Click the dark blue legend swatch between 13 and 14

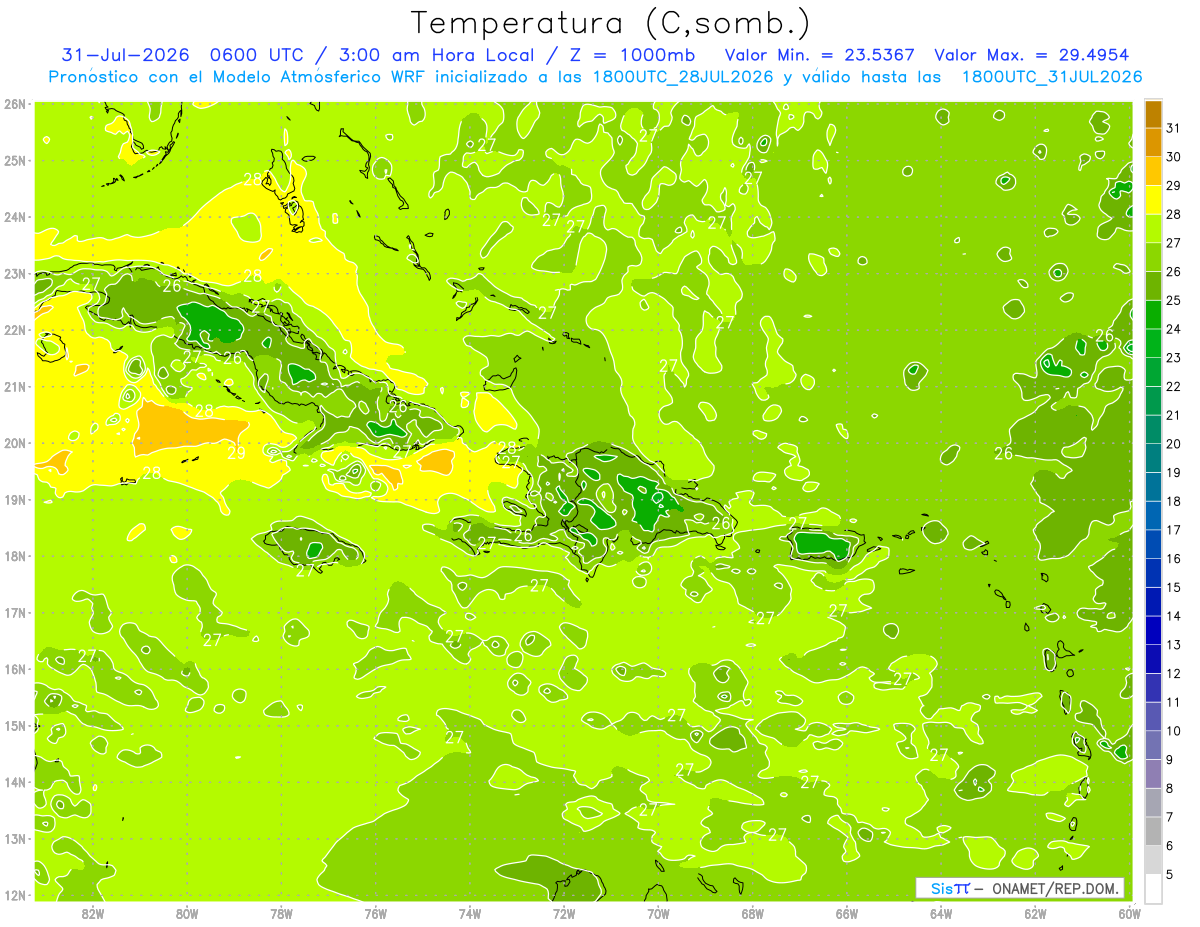coord(1153,630)
